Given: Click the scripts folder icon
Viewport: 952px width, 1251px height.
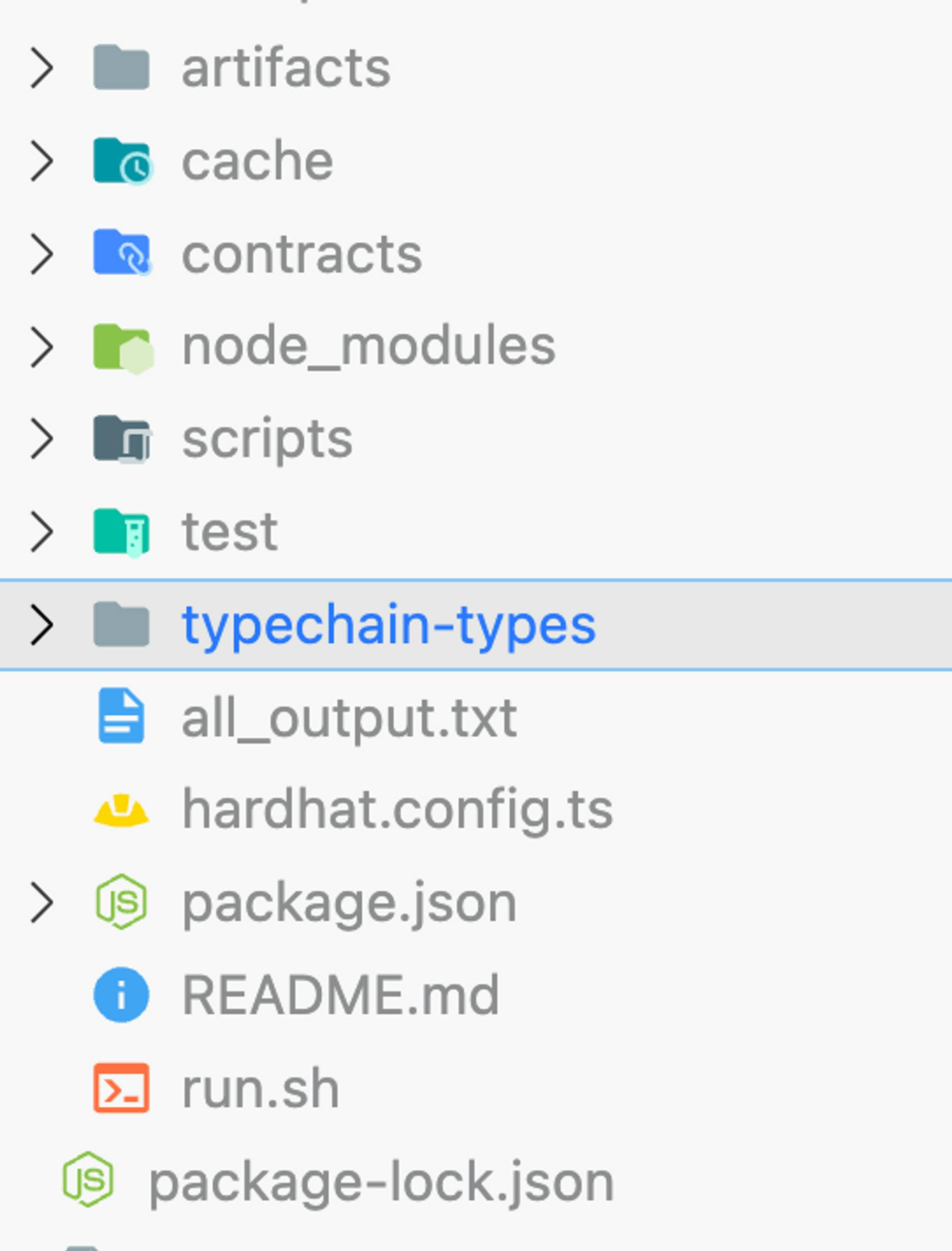Looking at the screenshot, I should pyautogui.click(x=122, y=439).
